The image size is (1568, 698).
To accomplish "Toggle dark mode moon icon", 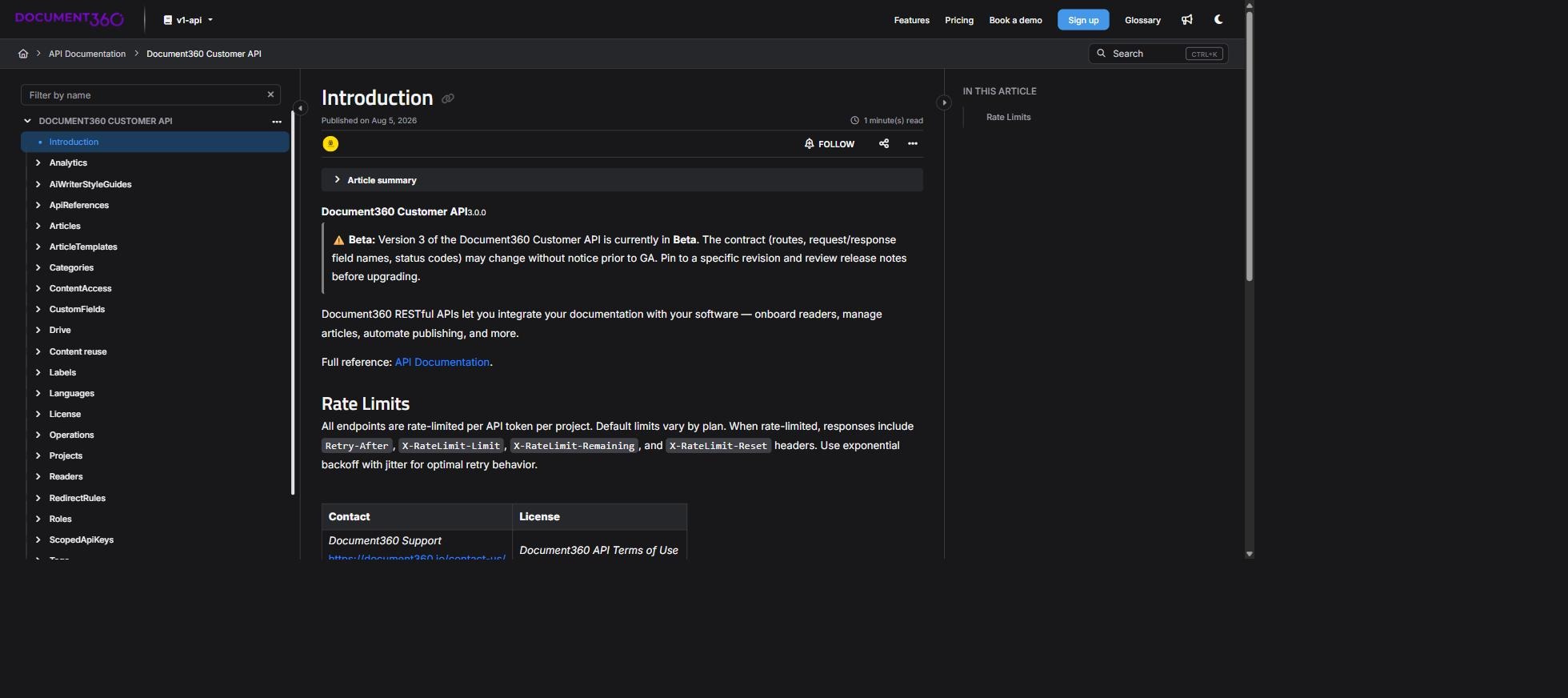I will [x=1218, y=20].
